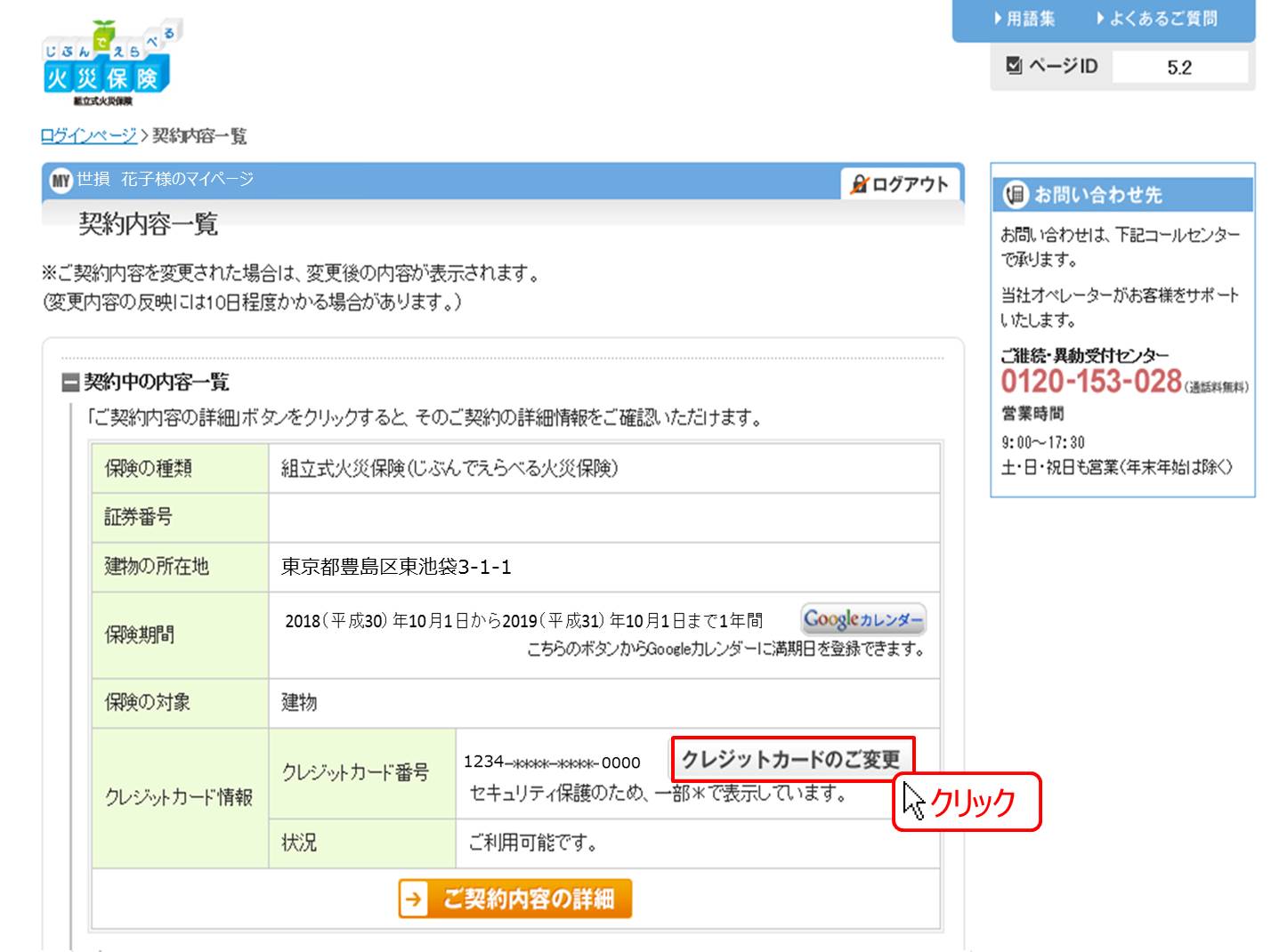Click the orange arrow icon on ご契約内容の詳細

click(415, 899)
